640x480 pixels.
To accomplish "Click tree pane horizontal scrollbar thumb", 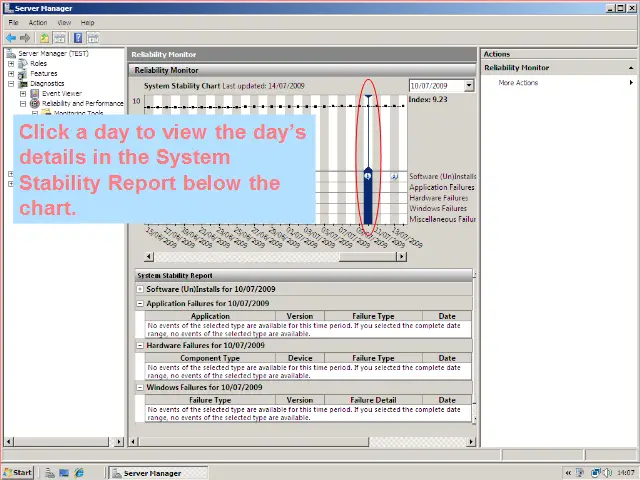I will (61, 441).
